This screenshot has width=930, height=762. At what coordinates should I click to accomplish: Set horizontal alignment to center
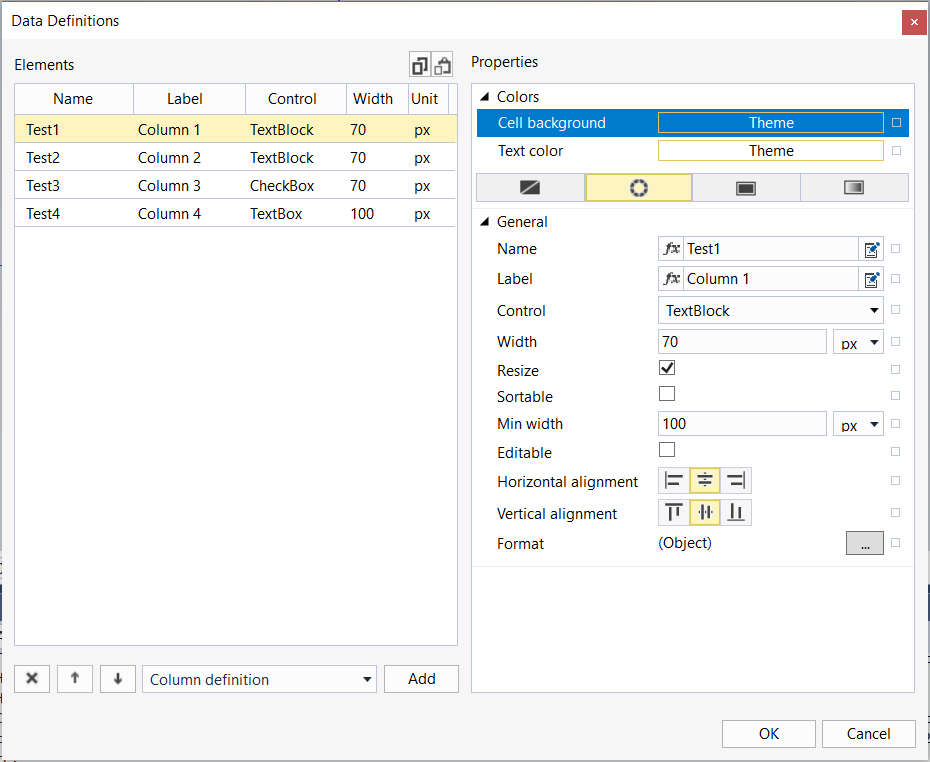(x=705, y=480)
